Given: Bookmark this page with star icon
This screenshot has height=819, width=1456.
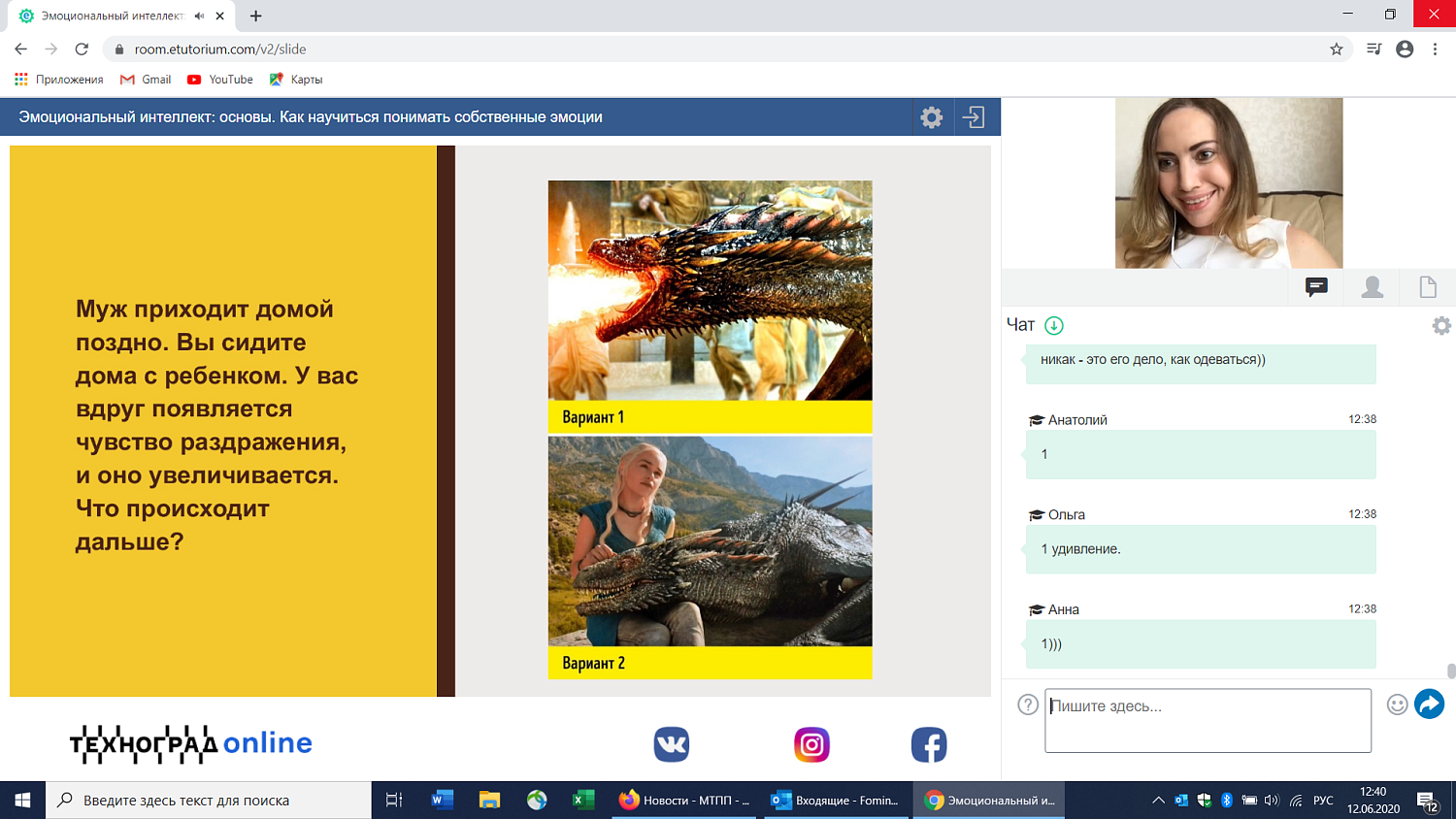Looking at the screenshot, I should click(1337, 49).
